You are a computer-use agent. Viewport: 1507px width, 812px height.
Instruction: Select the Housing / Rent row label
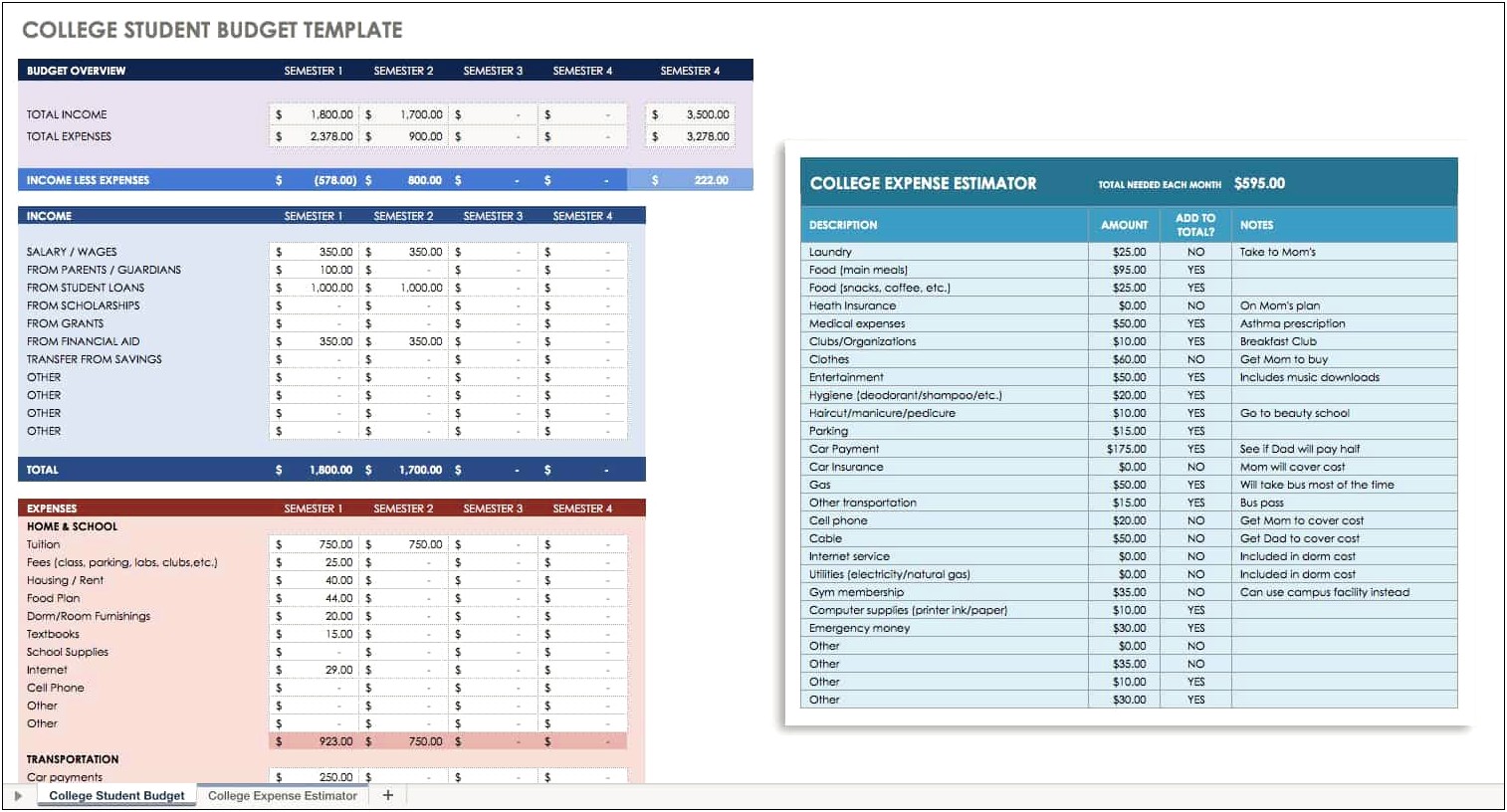pos(65,580)
